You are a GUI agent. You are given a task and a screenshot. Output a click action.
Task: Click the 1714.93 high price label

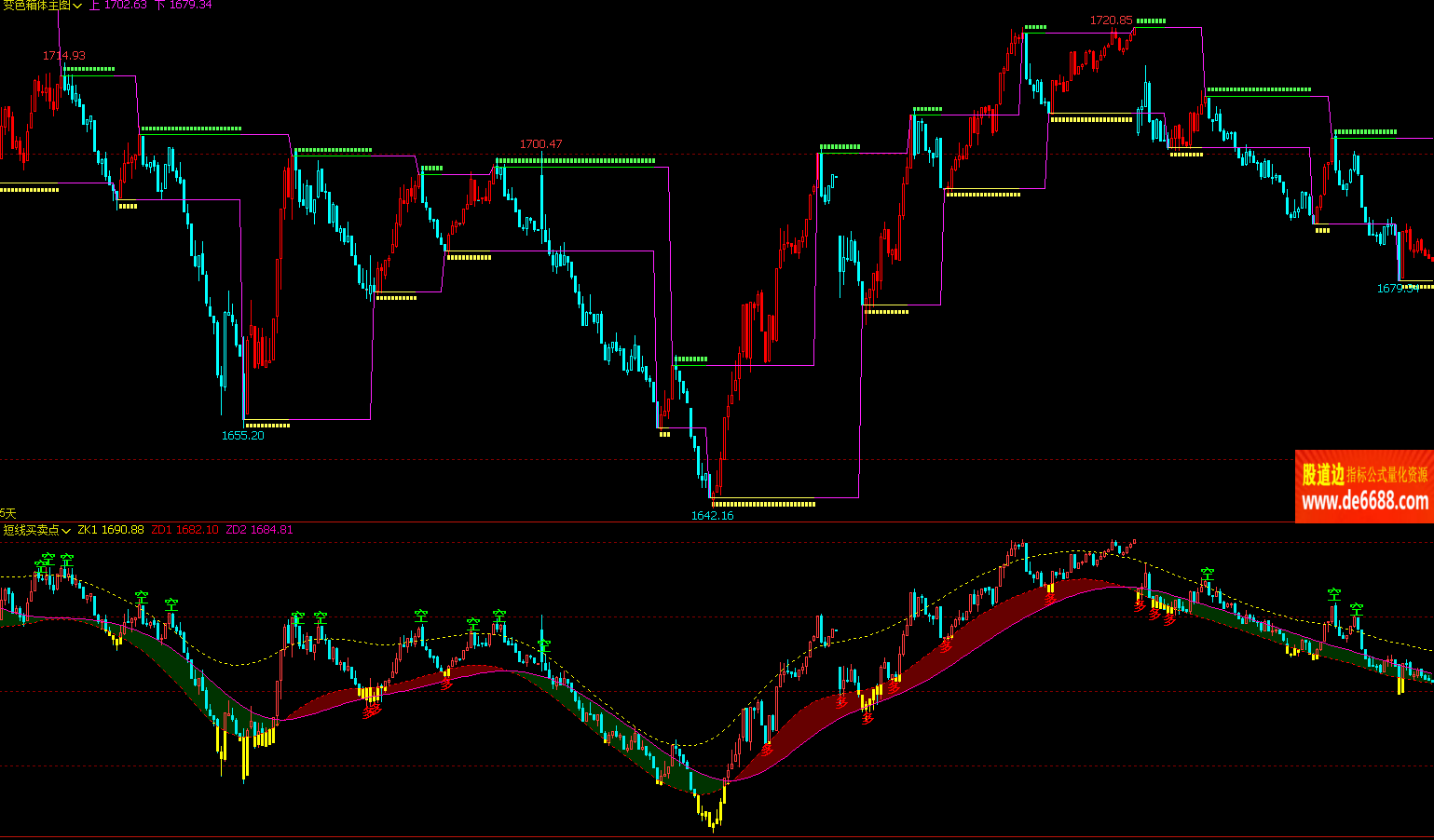coord(63,56)
